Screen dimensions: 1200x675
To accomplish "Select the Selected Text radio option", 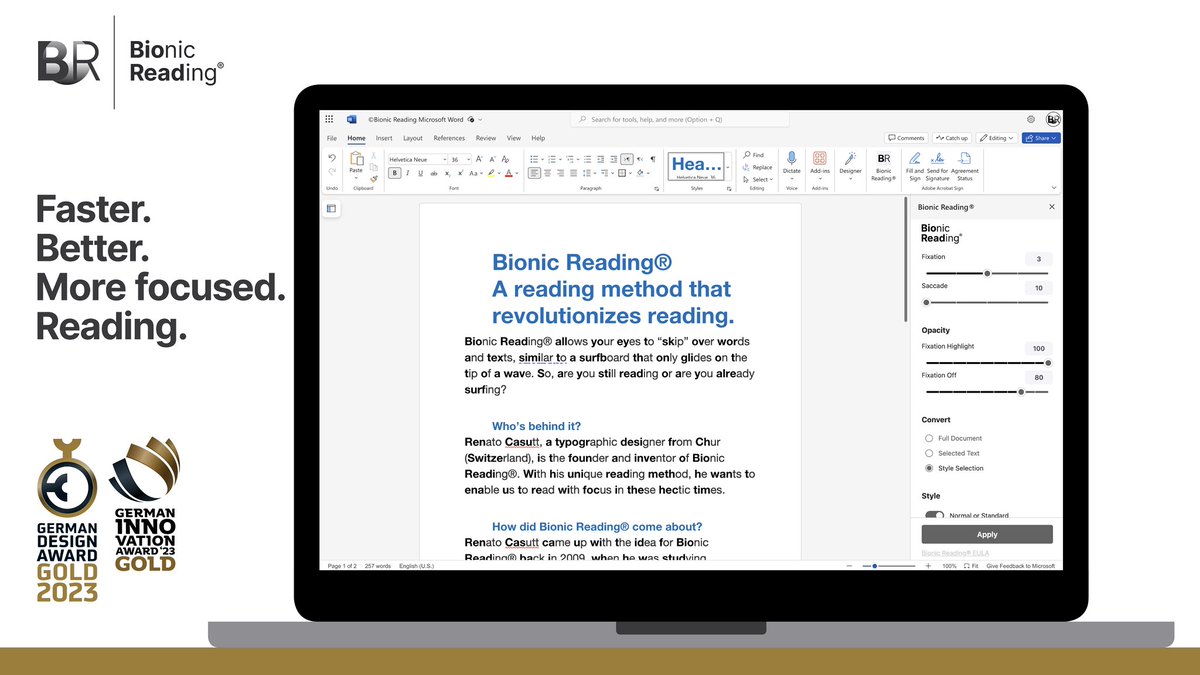I will click(929, 453).
